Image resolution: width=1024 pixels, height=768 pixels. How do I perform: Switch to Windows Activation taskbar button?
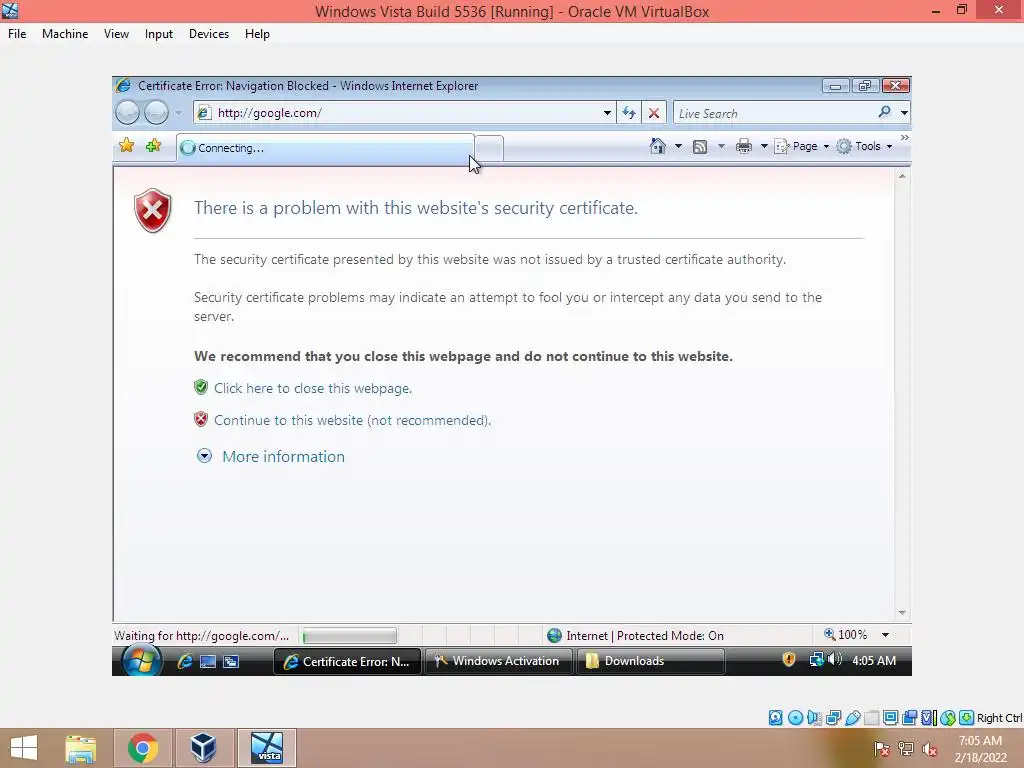click(498, 661)
